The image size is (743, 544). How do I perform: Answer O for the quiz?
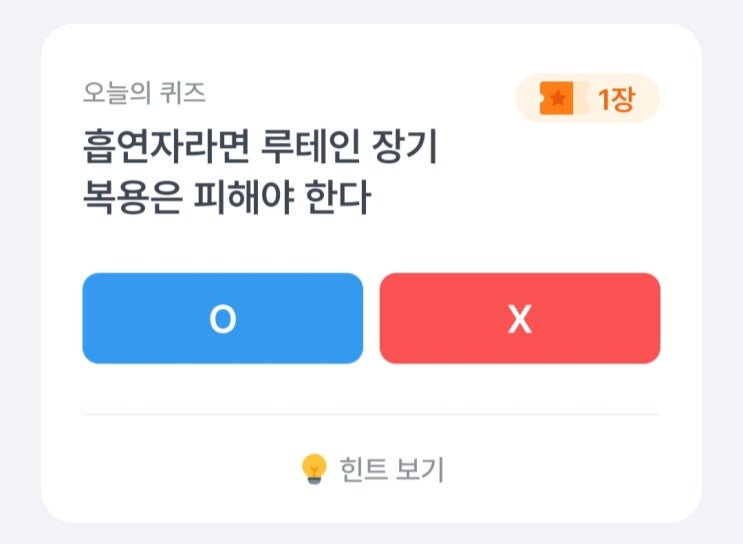coord(222,318)
